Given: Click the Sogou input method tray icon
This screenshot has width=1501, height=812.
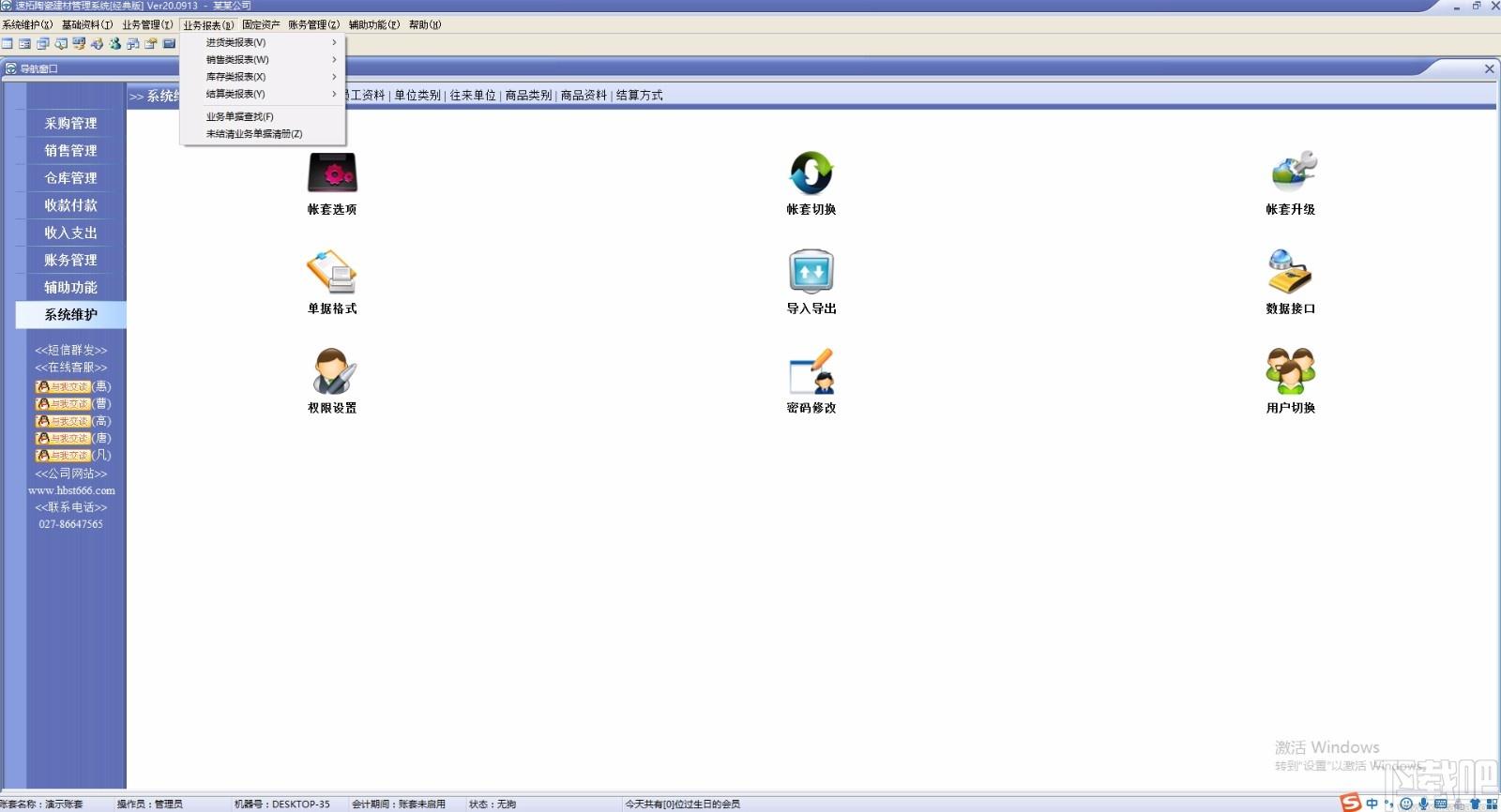Looking at the screenshot, I should (1350, 803).
